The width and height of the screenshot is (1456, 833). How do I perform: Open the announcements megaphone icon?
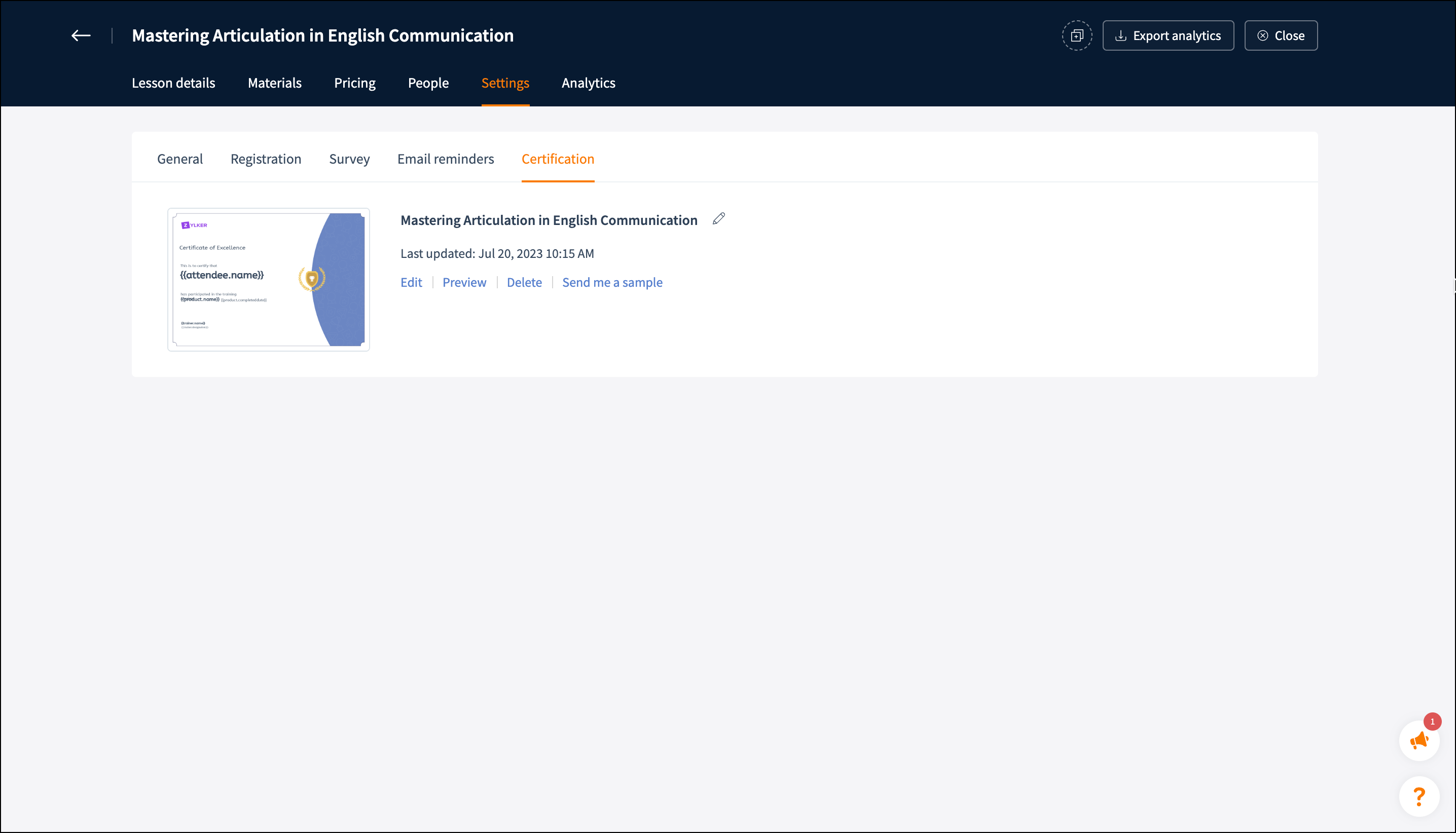(x=1419, y=741)
